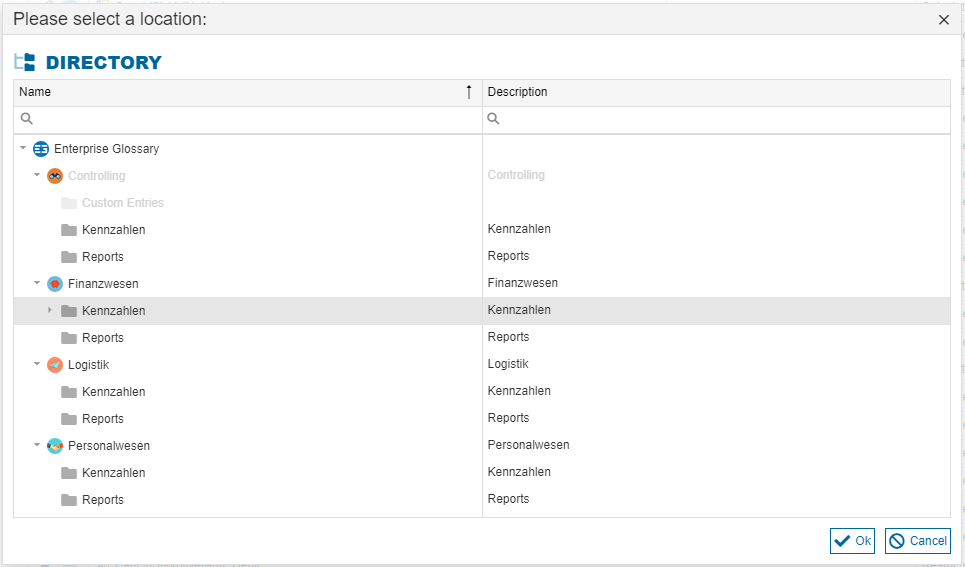
Task: Collapse the Enterprise Glossary root node
Action: (23, 148)
